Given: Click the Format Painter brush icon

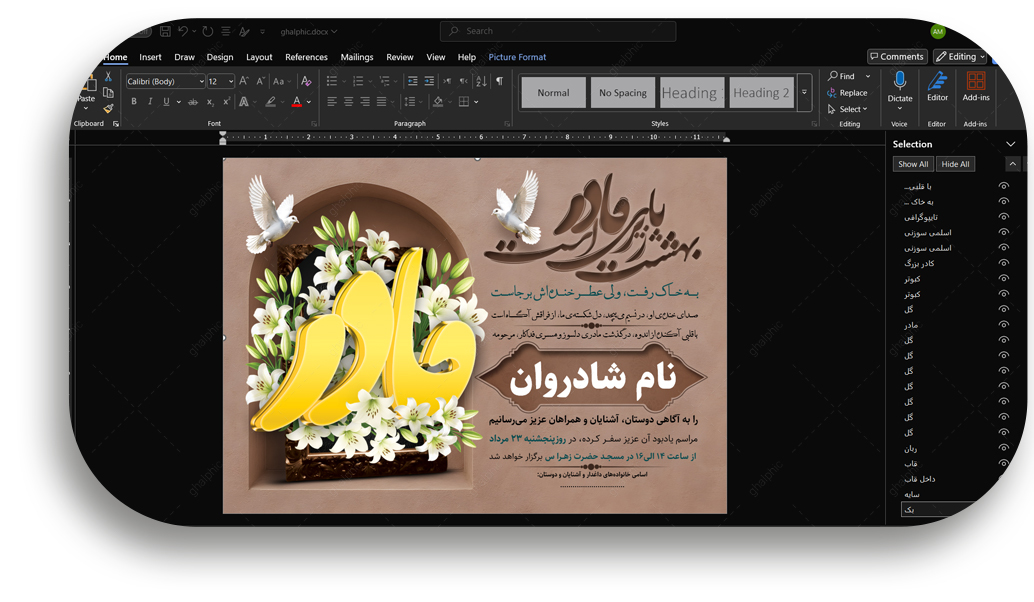Looking at the screenshot, I should 108,108.
